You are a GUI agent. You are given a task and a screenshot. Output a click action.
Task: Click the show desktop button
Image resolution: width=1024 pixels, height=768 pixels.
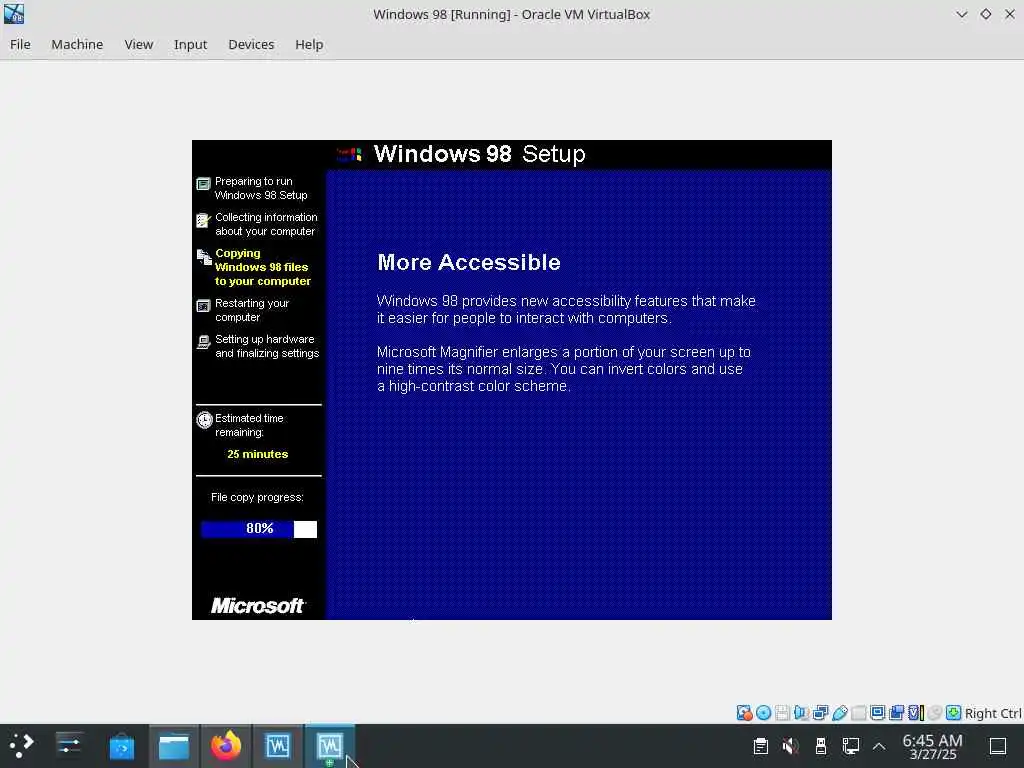click(x=998, y=746)
